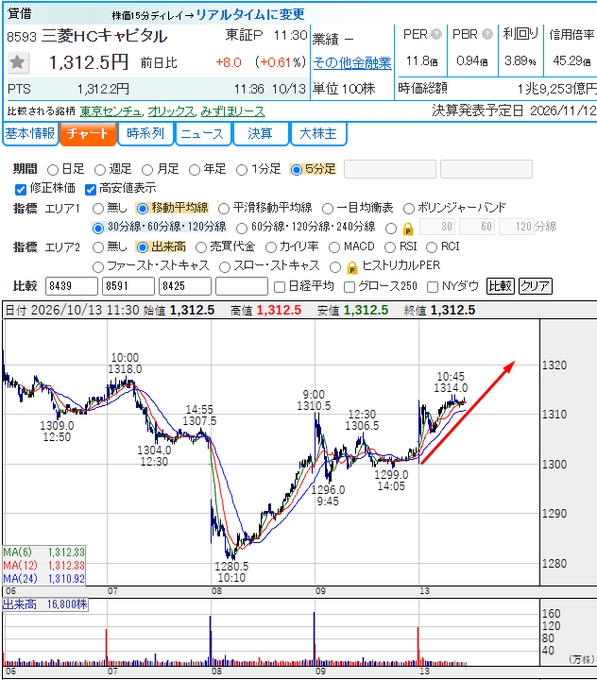Choose RCI indicator
The image size is (597, 680).
tap(432, 247)
